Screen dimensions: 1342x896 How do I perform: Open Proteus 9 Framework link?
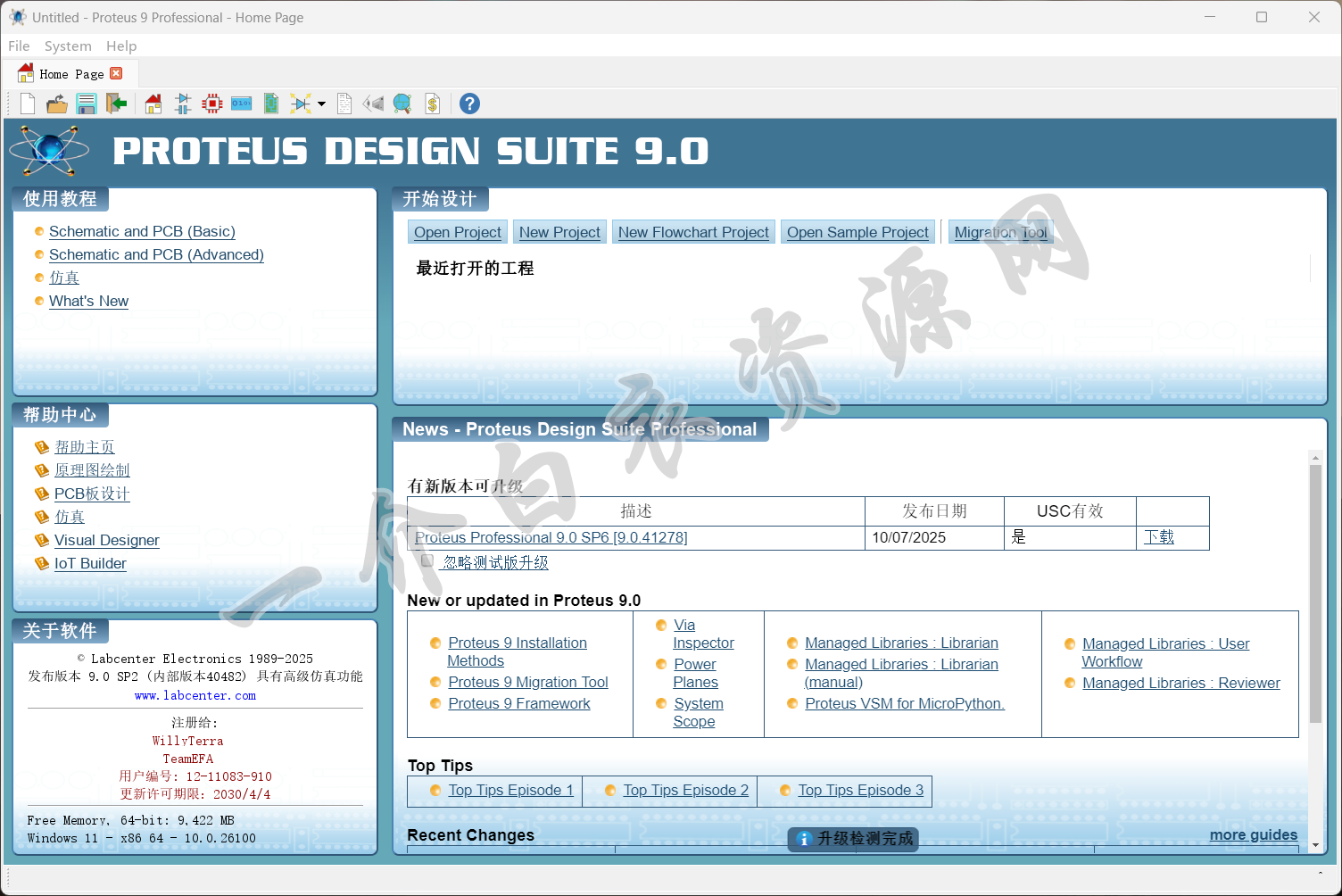point(518,703)
